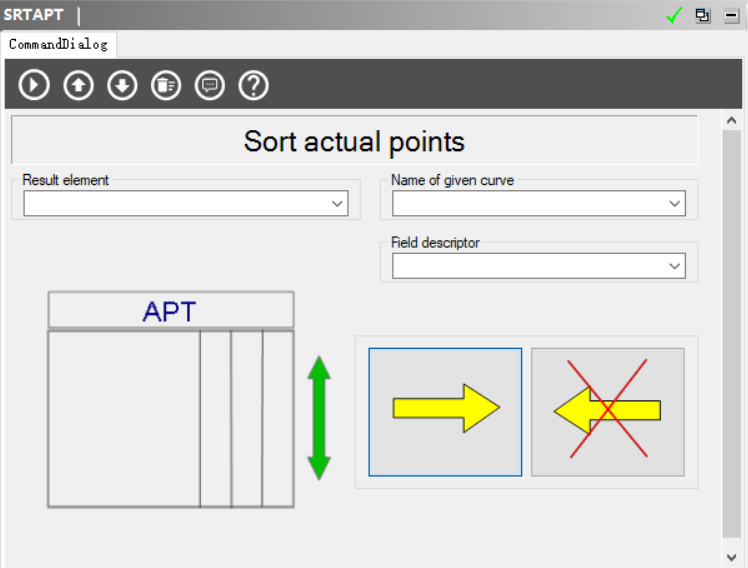Expand the Field descriptor dropdown

(x=674, y=266)
